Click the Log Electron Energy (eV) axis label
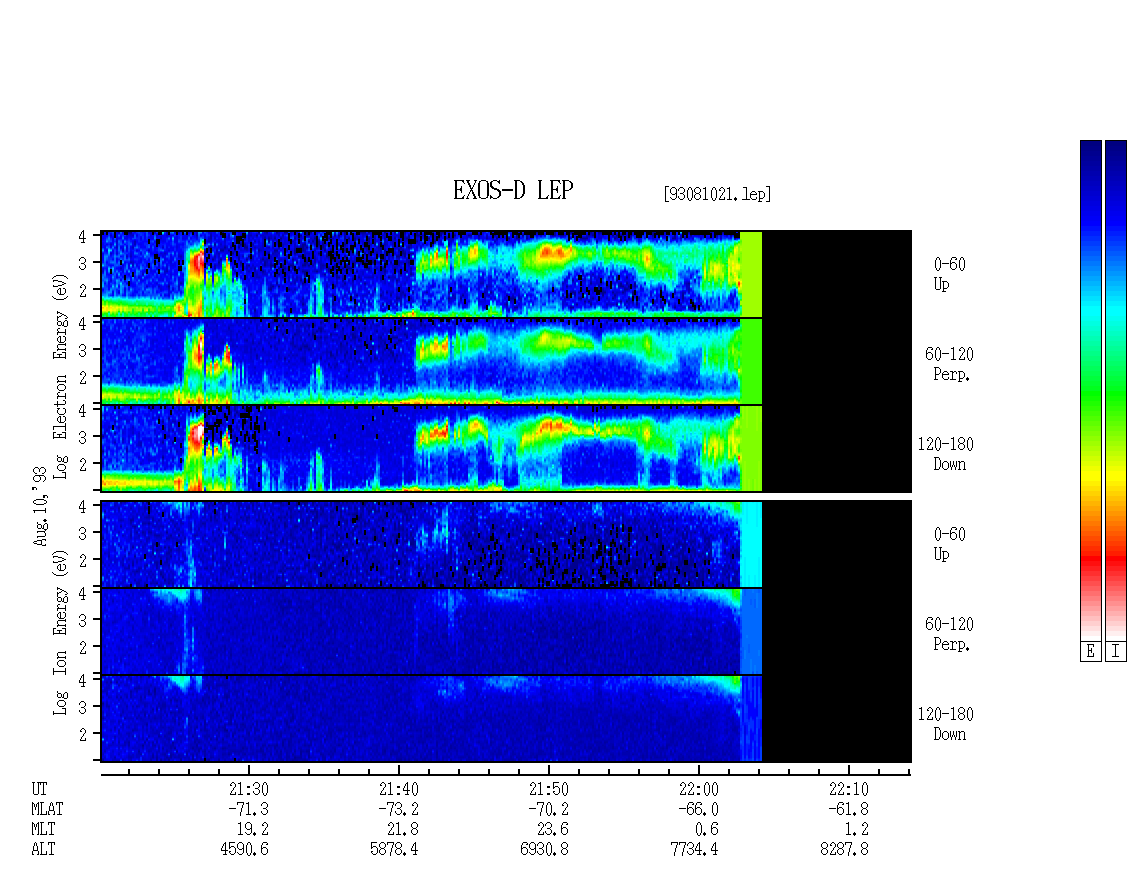The image size is (1130, 875). pyautogui.click(x=61, y=376)
